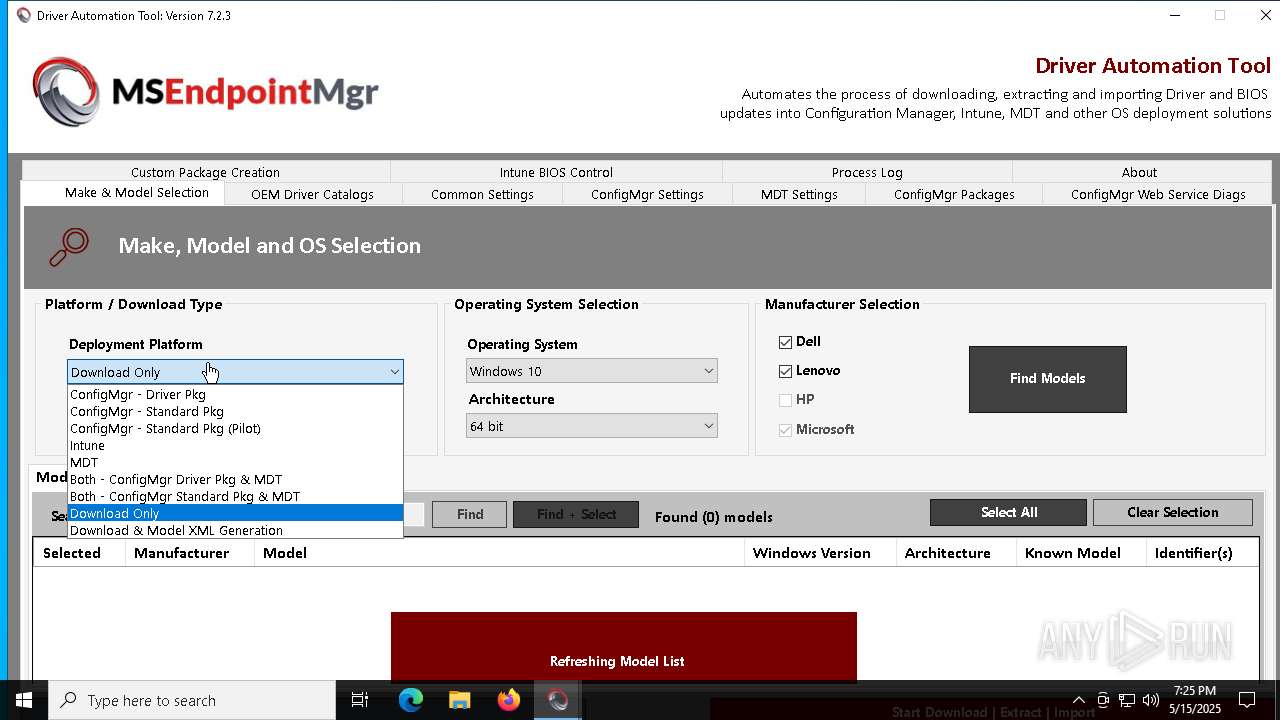Sort by Selected column header
The height and width of the screenshot is (720, 1280).
point(79,553)
